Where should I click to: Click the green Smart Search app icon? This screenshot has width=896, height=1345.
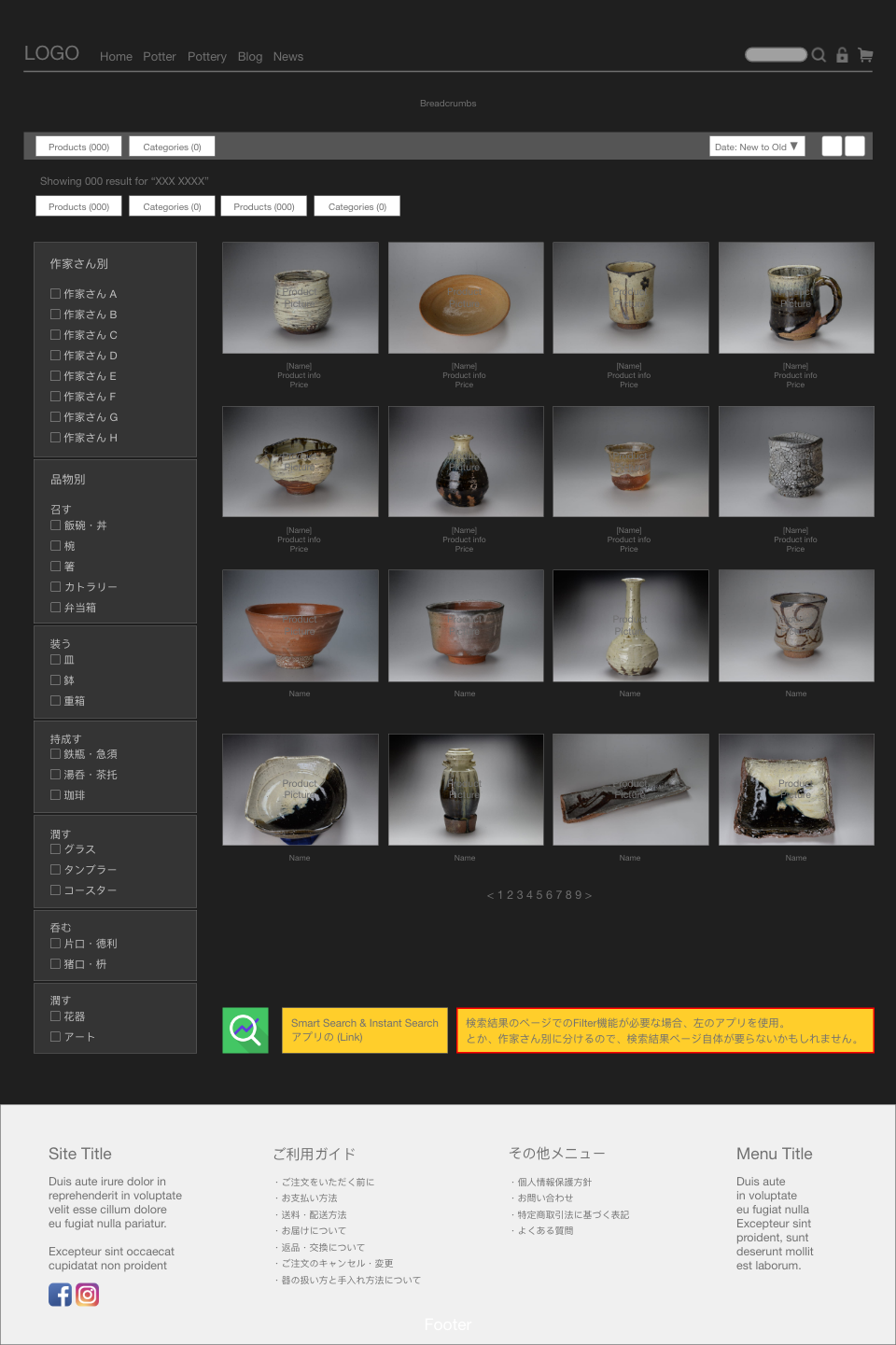245,1030
